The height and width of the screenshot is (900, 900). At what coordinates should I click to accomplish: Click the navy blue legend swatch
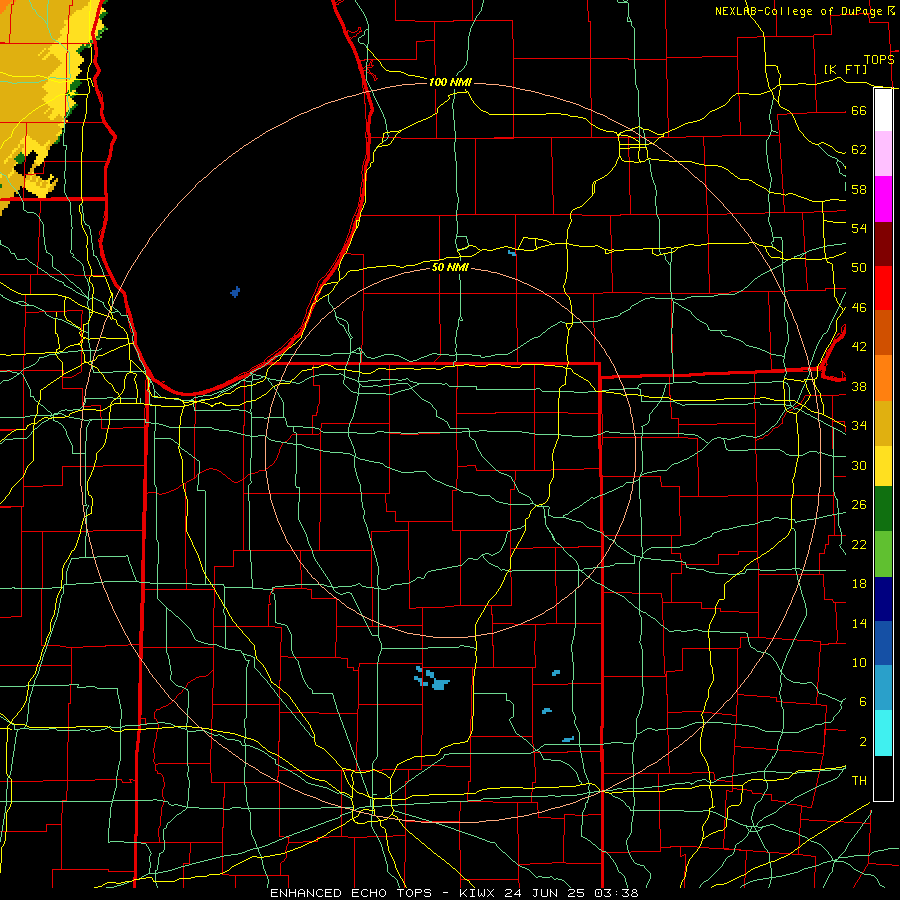(883, 599)
